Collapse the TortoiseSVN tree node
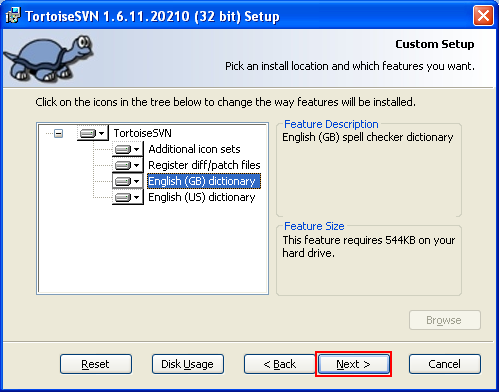 tap(59, 134)
